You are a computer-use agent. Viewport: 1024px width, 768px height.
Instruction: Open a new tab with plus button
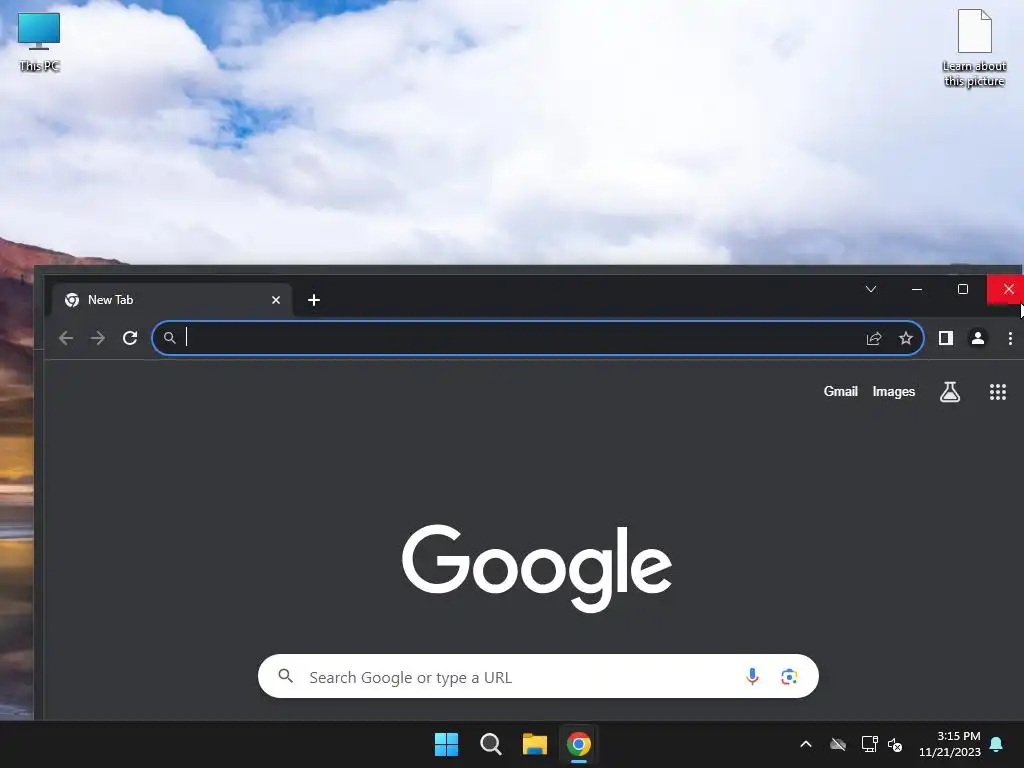313,300
